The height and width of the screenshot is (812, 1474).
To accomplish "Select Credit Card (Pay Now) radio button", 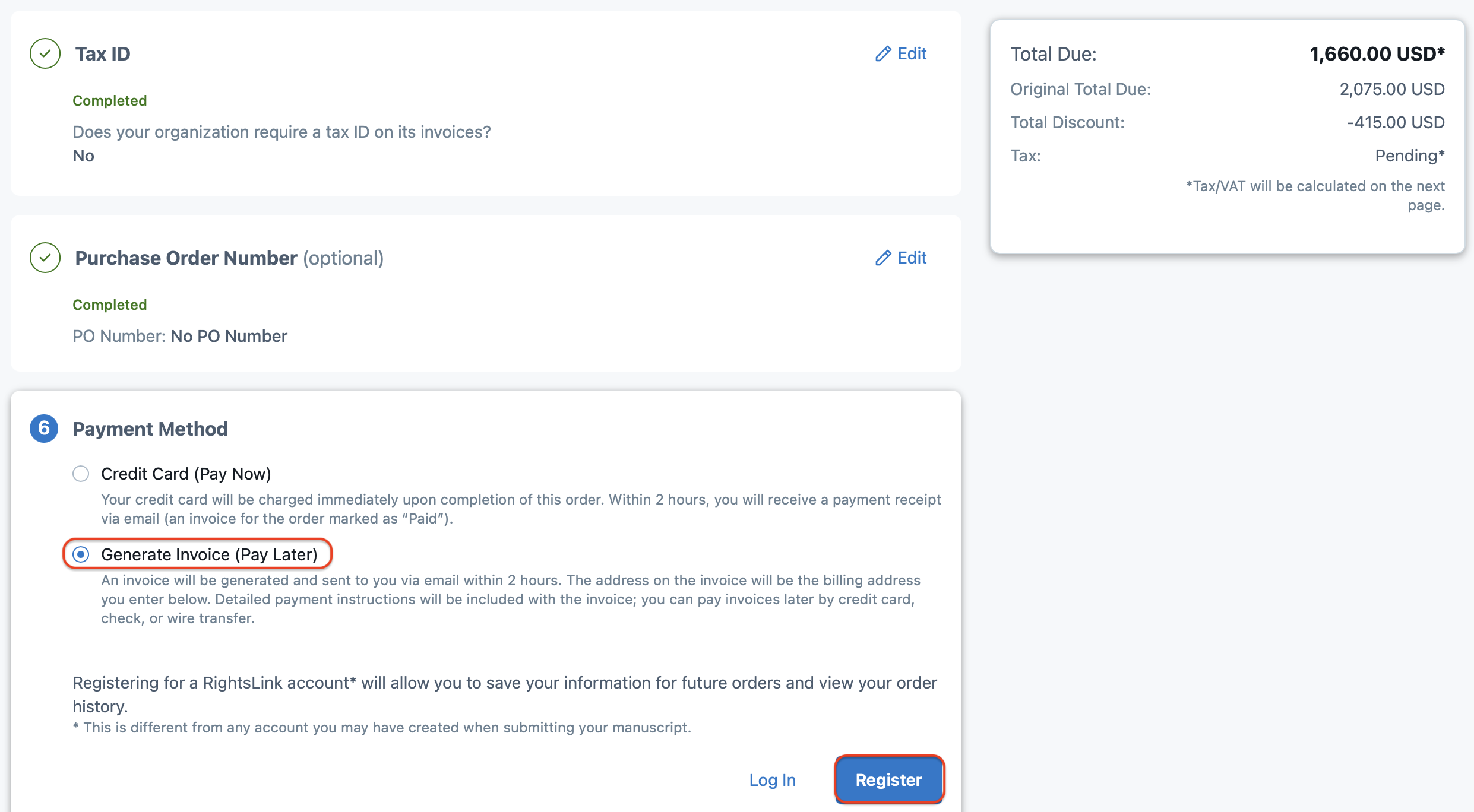I will [x=81, y=474].
